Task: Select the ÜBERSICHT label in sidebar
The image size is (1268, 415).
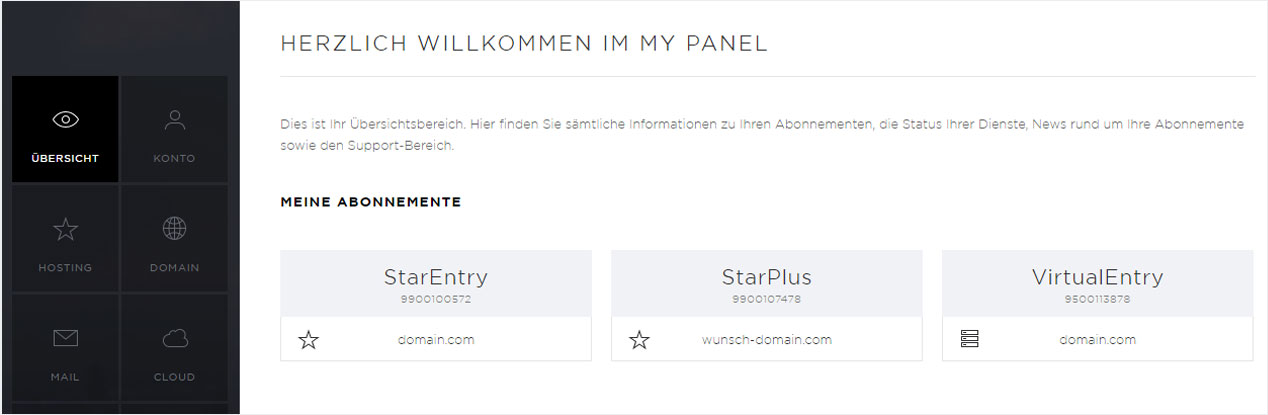Action: pyautogui.click(x=65, y=158)
